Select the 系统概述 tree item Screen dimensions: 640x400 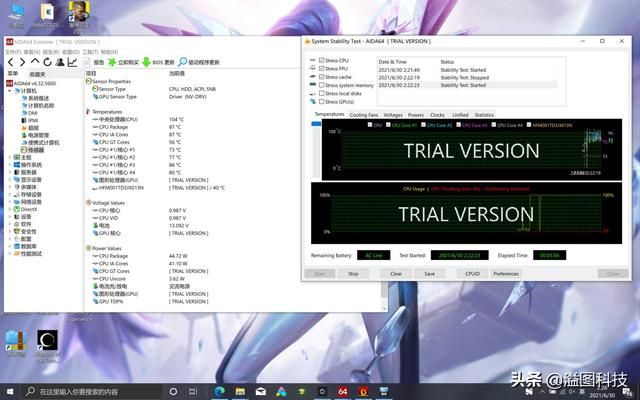click(x=38, y=98)
